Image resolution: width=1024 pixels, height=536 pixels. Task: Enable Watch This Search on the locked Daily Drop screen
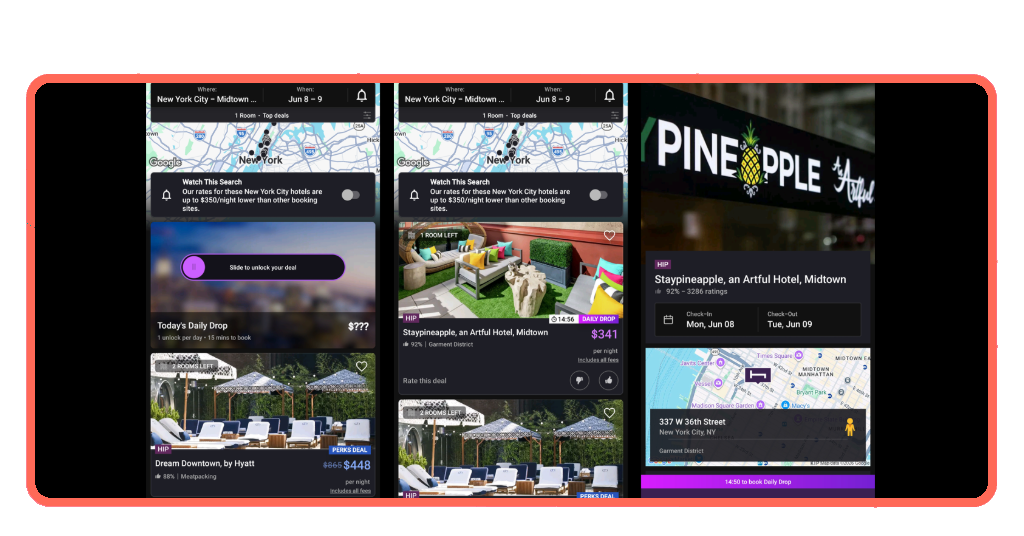351,195
